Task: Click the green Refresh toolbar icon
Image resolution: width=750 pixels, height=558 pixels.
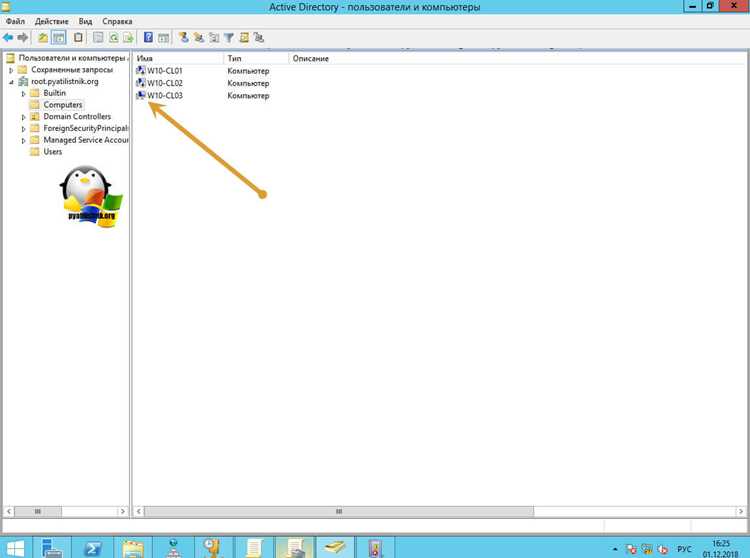Action: point(113,38)
